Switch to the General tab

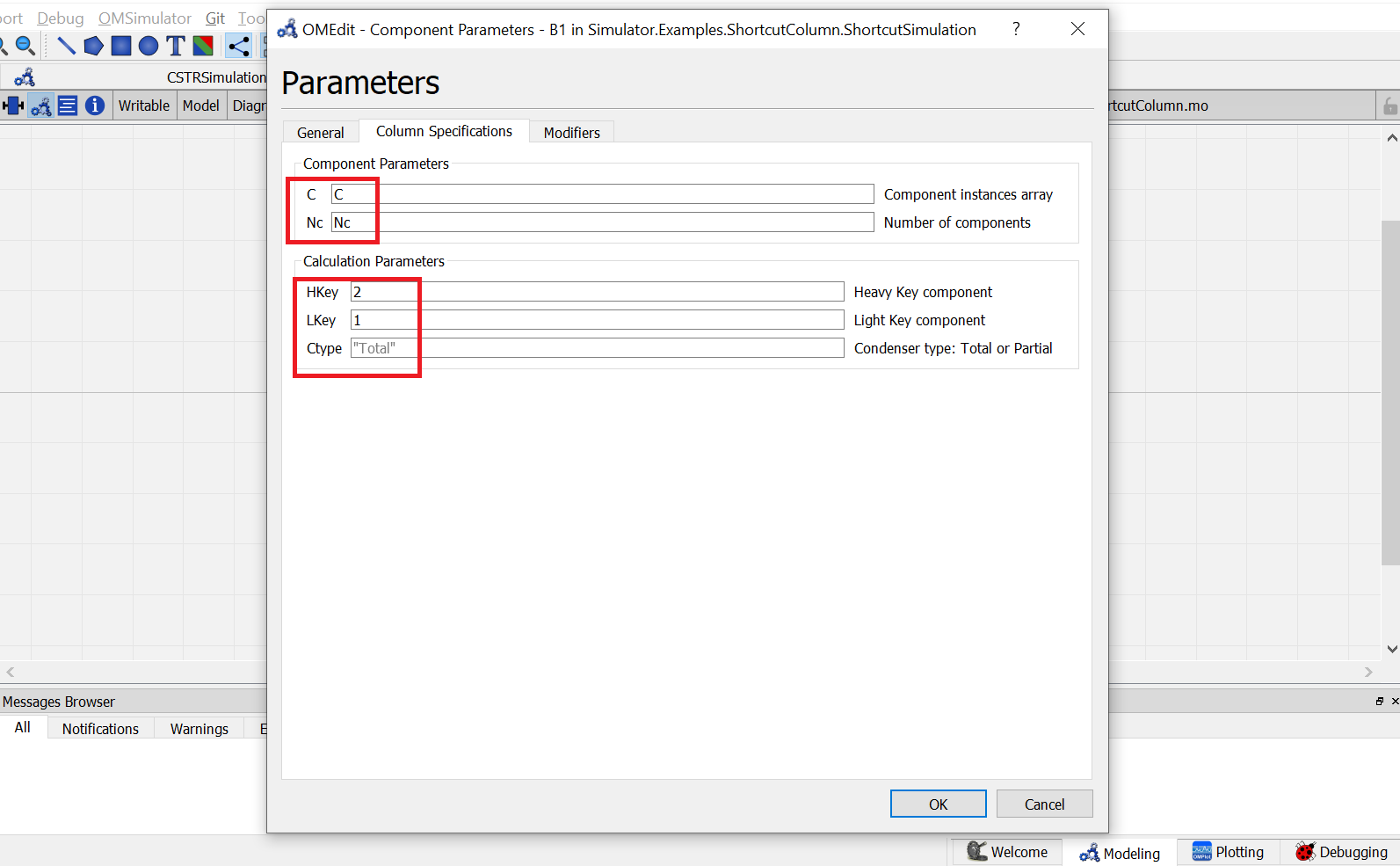pyautogui.click(x=321, y=132)
